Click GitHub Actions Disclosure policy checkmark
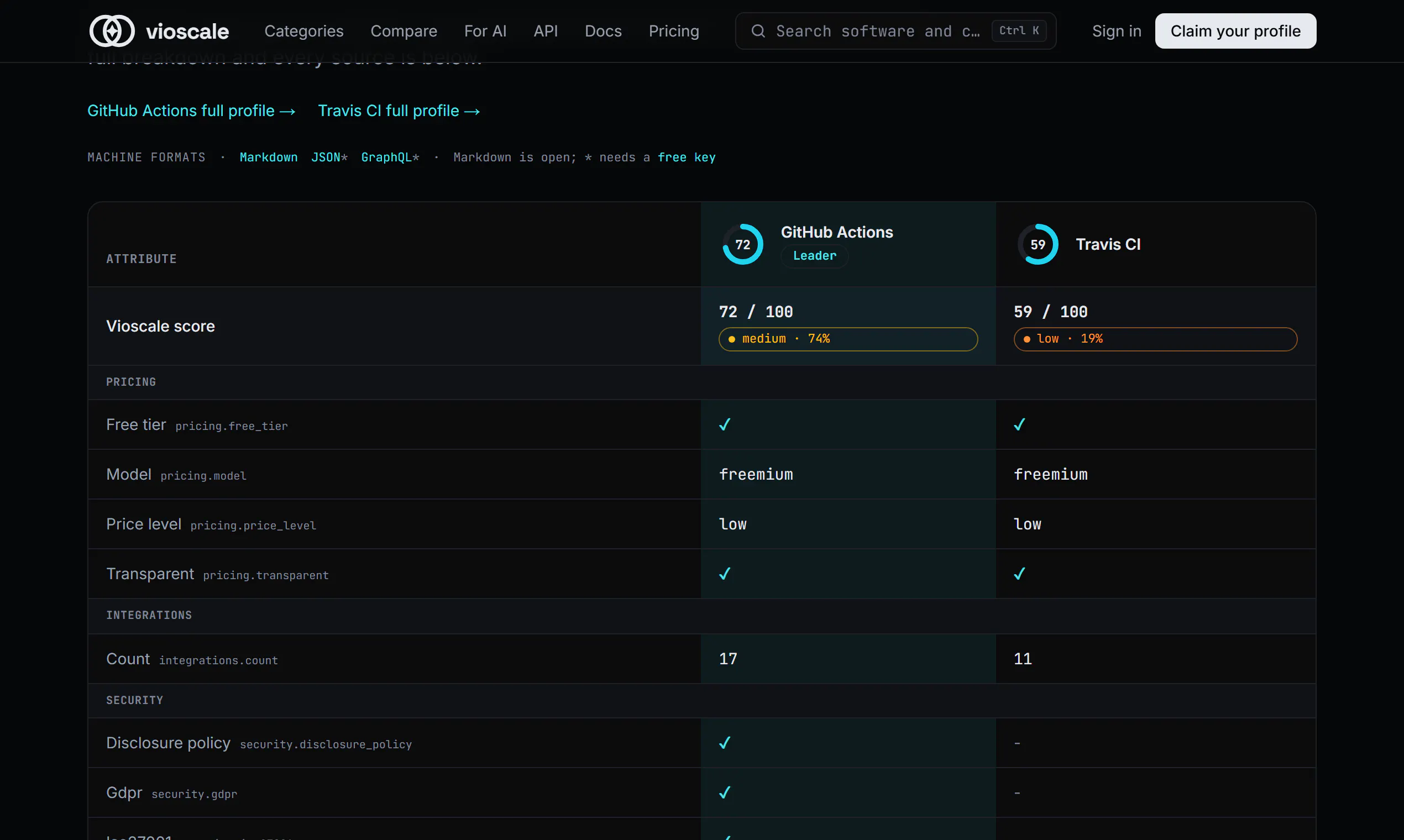This screenshot has width=1404, height=840. point(725,743)
